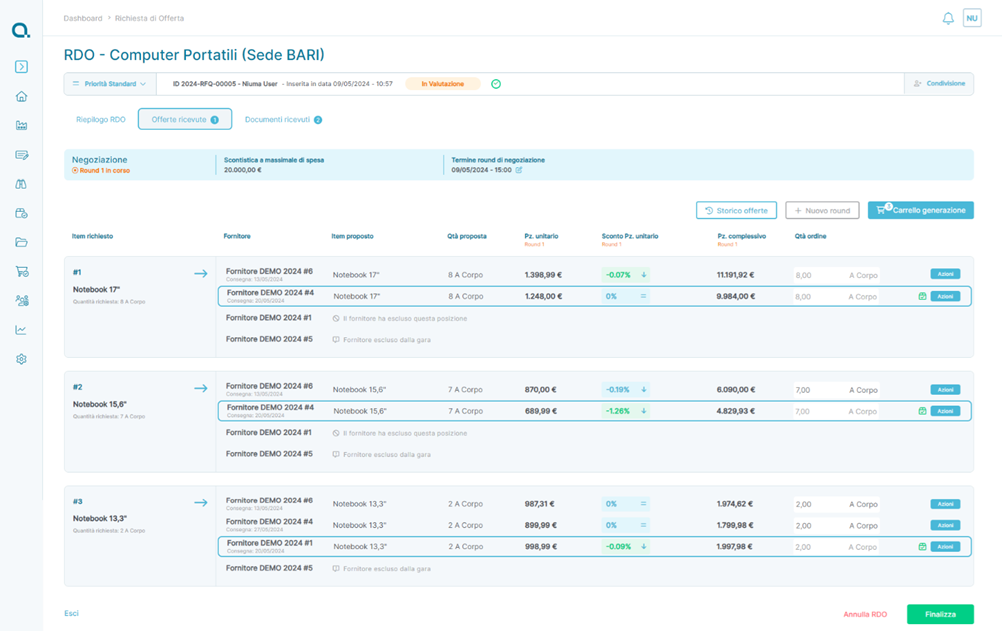Open settings gear in the sidebar
Screen dimensions: 1002x631
point(21,359)
